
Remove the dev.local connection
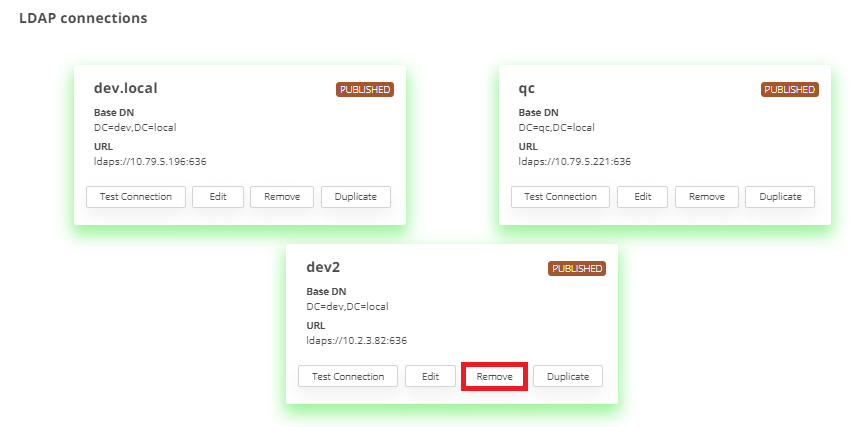pyautogui.click(x=282, y=197)
